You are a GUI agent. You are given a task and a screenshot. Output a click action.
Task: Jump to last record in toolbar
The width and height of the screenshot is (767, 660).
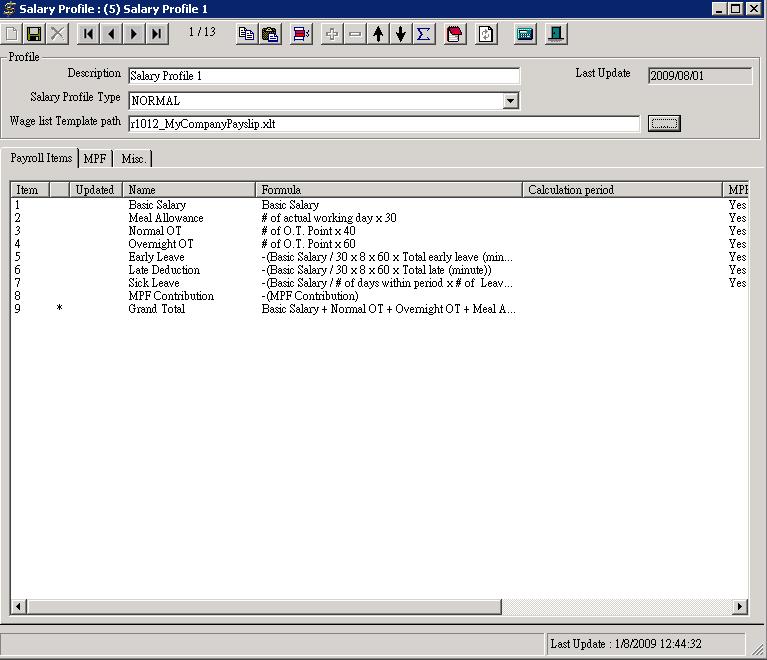click(157, 34)
